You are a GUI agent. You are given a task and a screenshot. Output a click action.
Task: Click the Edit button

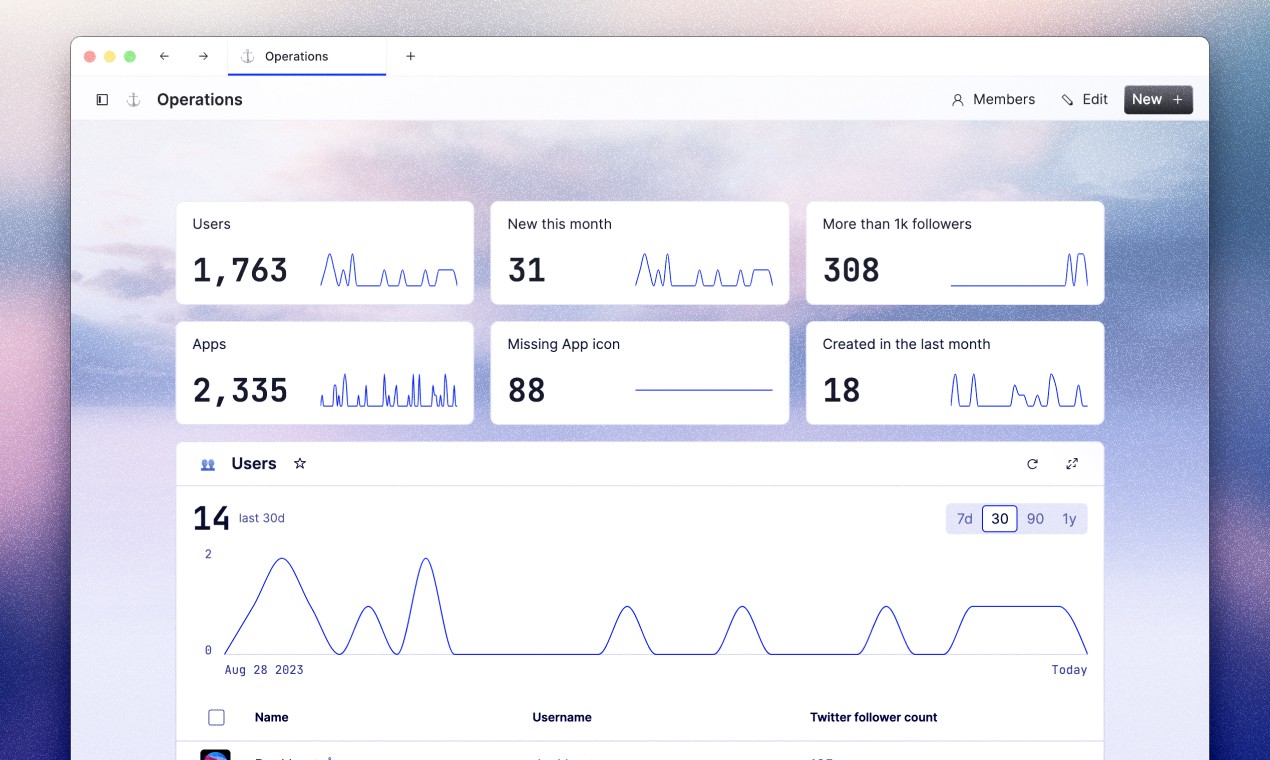coord(1084,100)
